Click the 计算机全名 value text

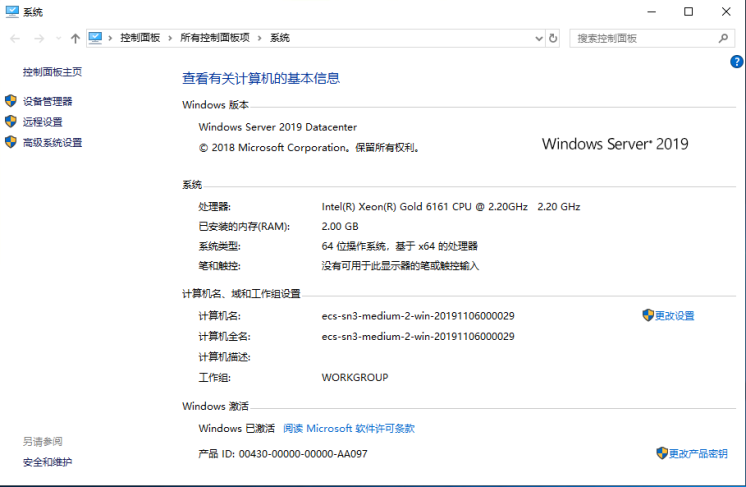pyautogui.click(x=418, y=336)
